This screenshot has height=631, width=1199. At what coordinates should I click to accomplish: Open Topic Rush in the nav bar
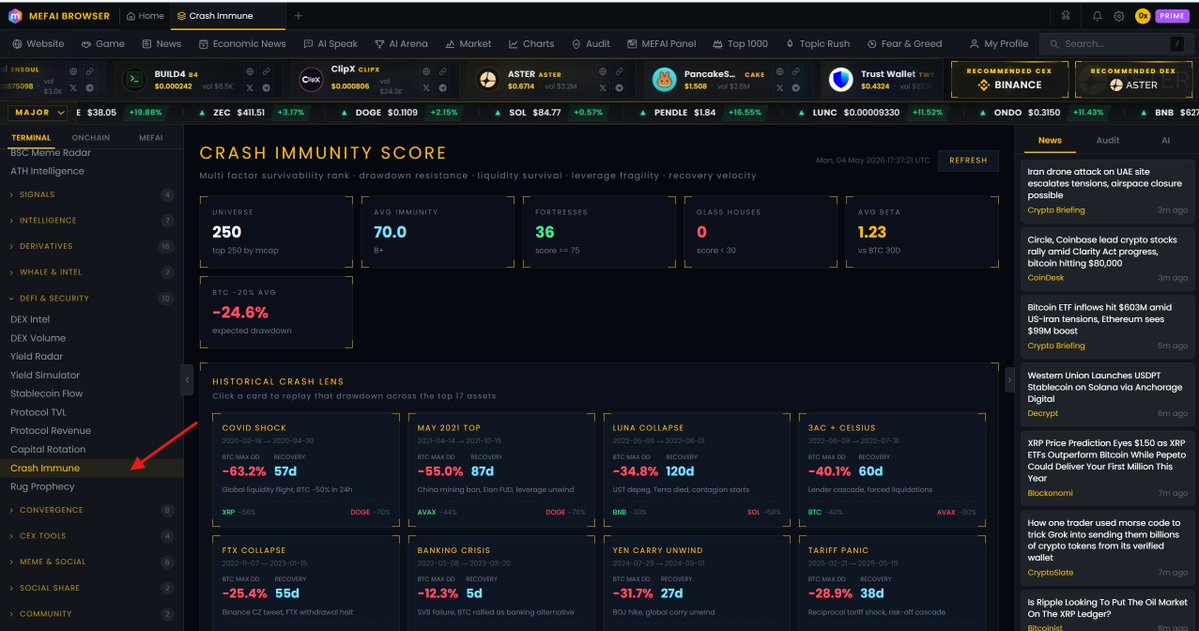point(817,44)
